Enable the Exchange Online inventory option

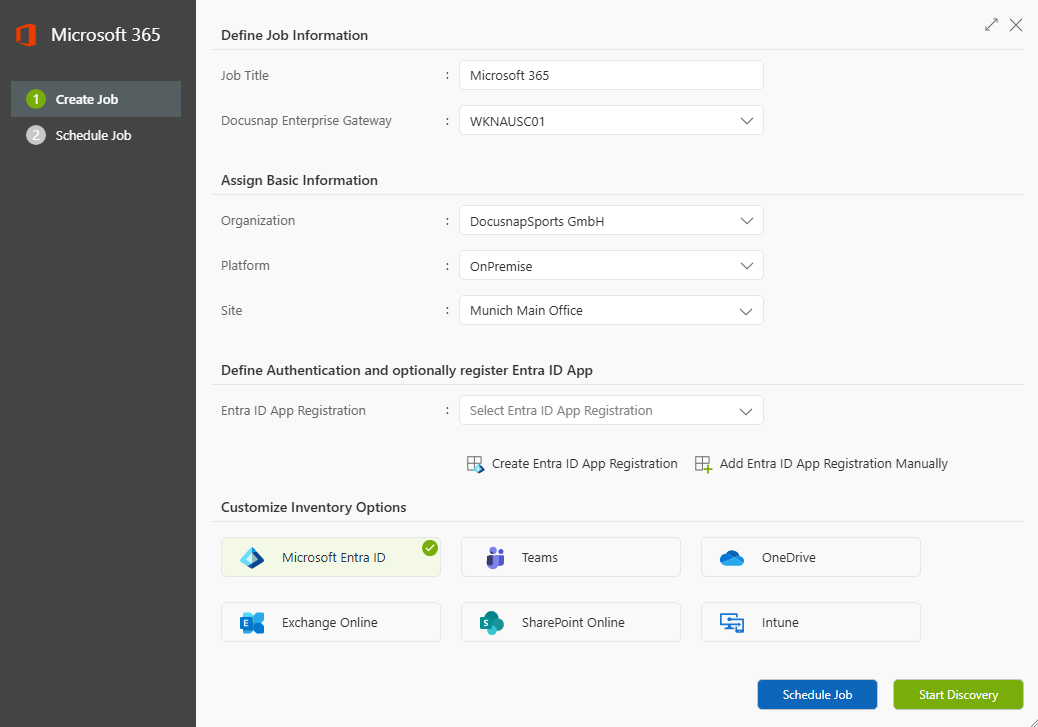(330, 622)
